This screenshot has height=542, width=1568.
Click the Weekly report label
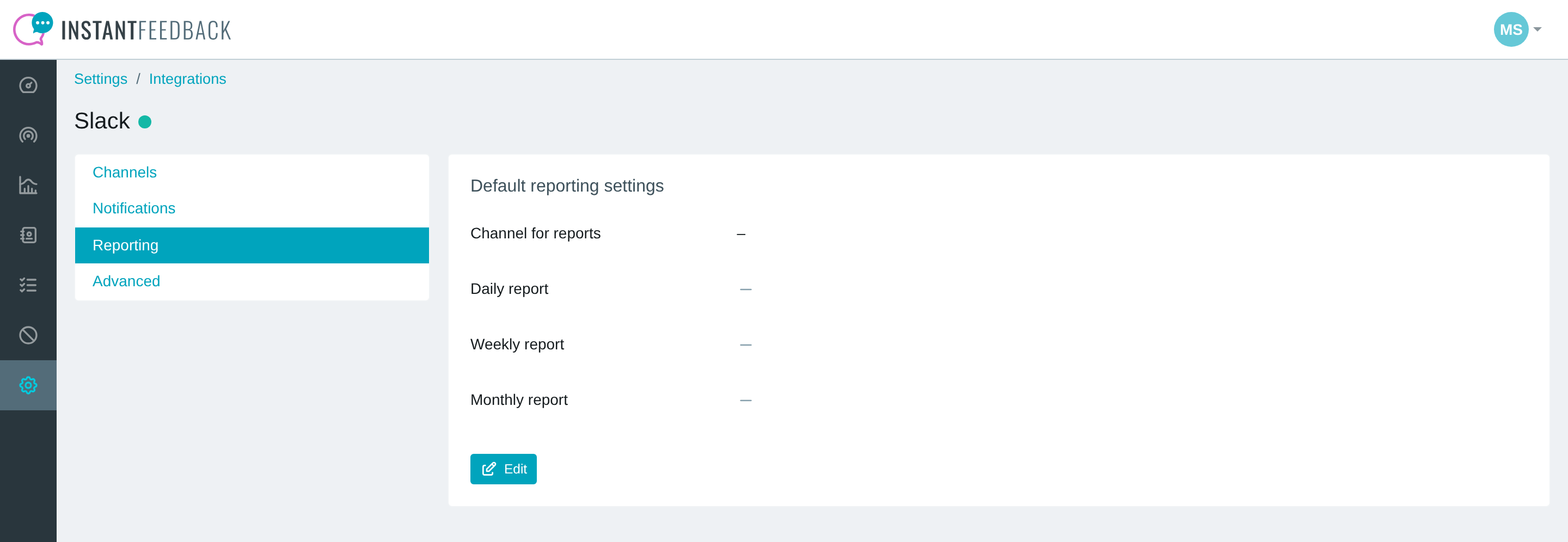[x=517, y=344]
